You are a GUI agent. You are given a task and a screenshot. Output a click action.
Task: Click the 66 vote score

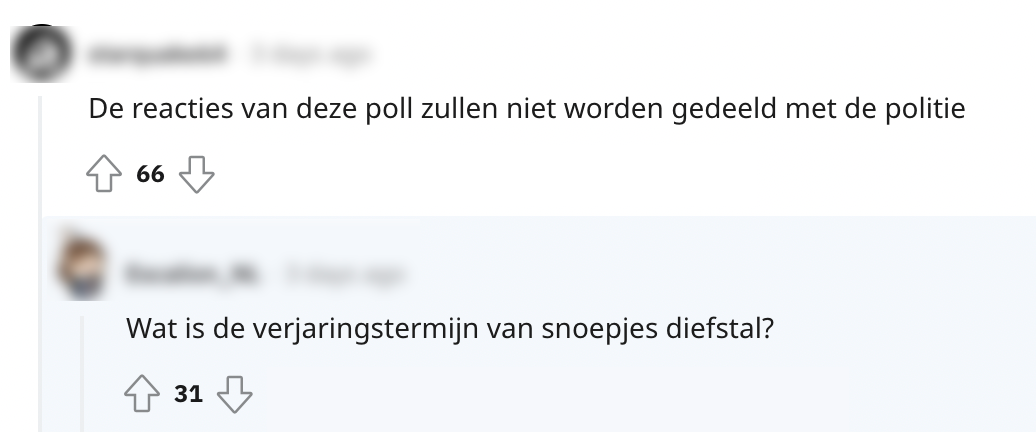pyautogui.click(x=150, y=175)
